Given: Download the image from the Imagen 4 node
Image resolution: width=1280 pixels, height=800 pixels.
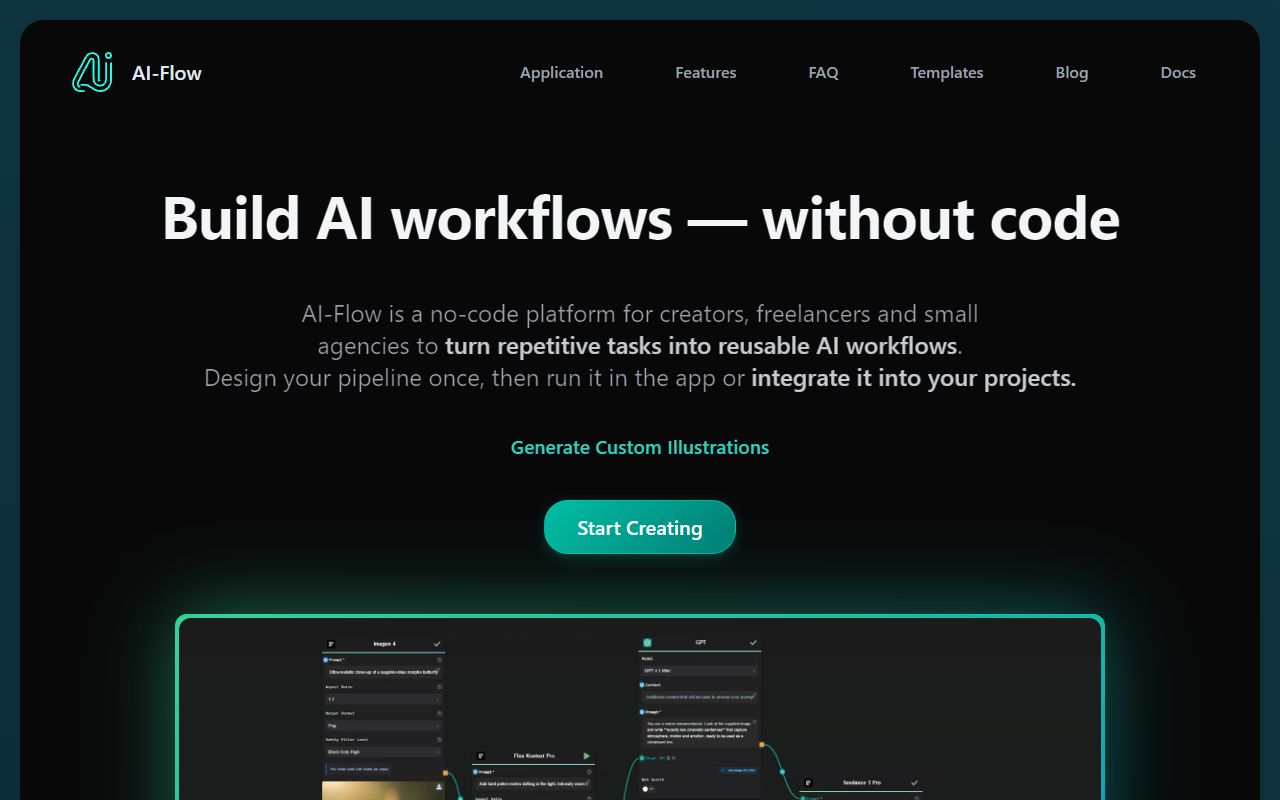Looking at the screenshot, I should click(x=438, y=787).
